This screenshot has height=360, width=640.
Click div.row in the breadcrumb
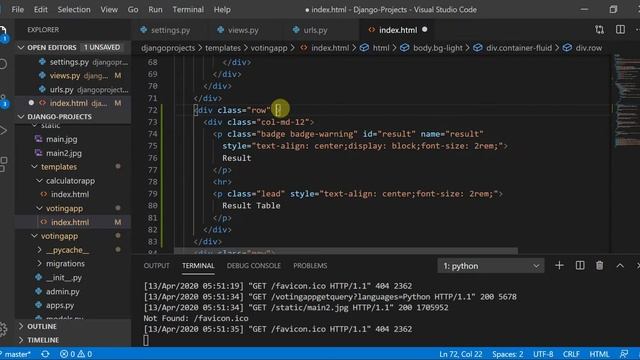tap(582, 48)
